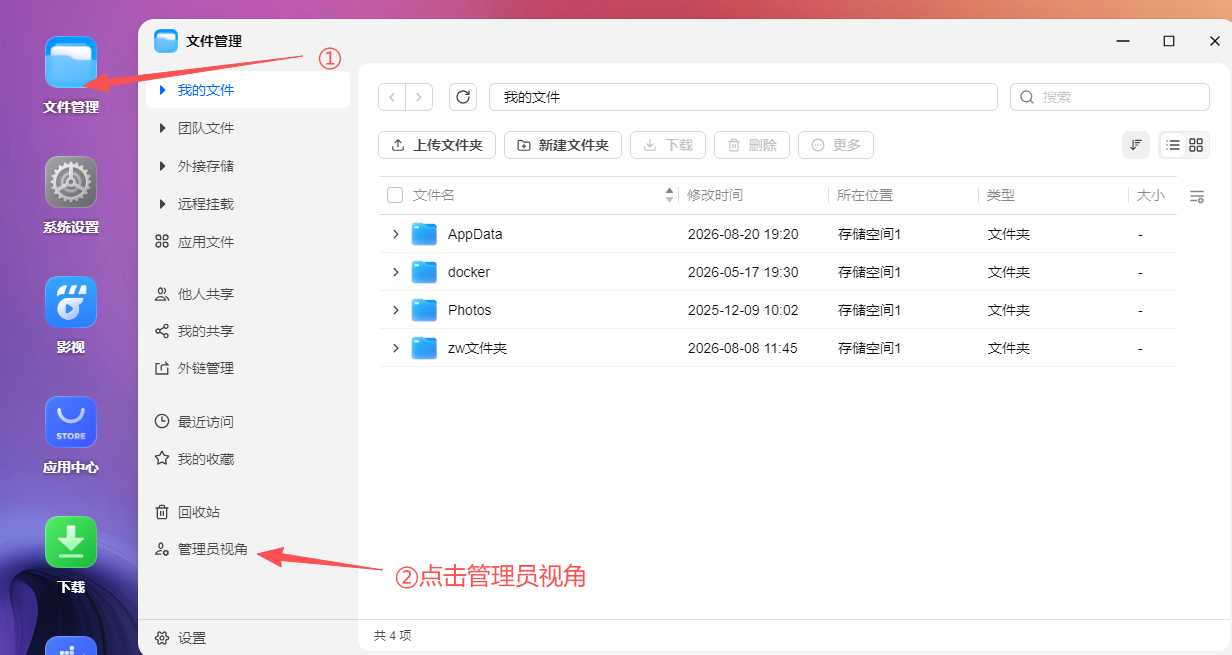This screenshot has height=655, width=1232.
Task: Click the AppData folder icon
Action: click(x=425, y=234)
